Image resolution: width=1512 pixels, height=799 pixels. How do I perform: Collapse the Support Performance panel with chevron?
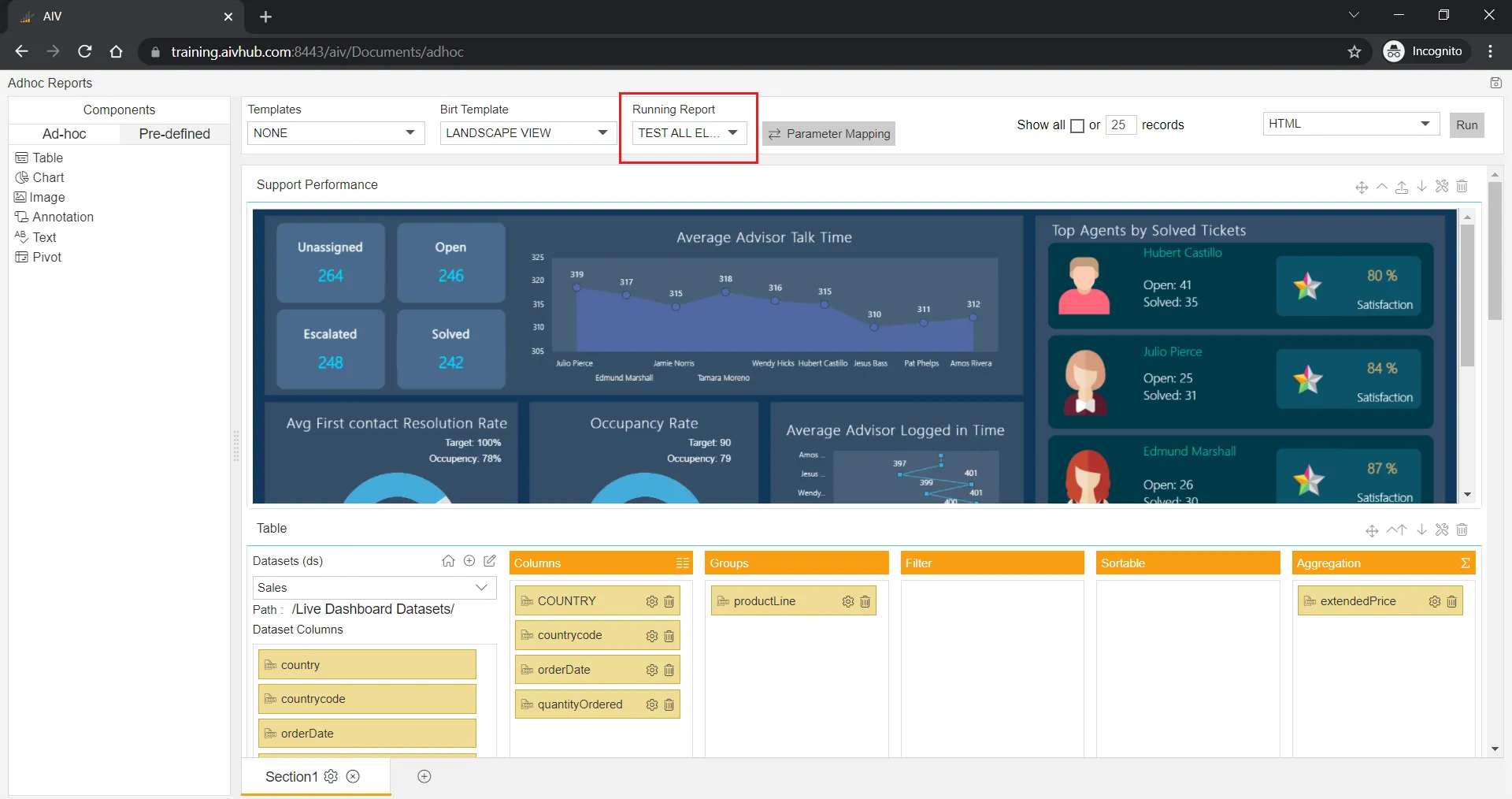(1382, 187)
